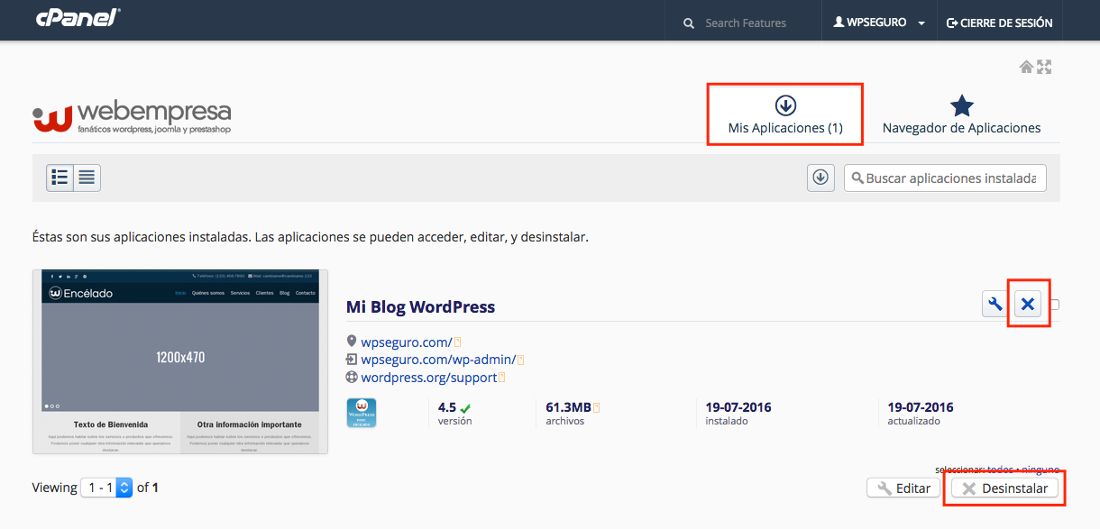Image resolution: width=1100 pixels, height=529 pixels.
Task: Click the WordPress application badge icon
Action: click(x=361, y=413)
